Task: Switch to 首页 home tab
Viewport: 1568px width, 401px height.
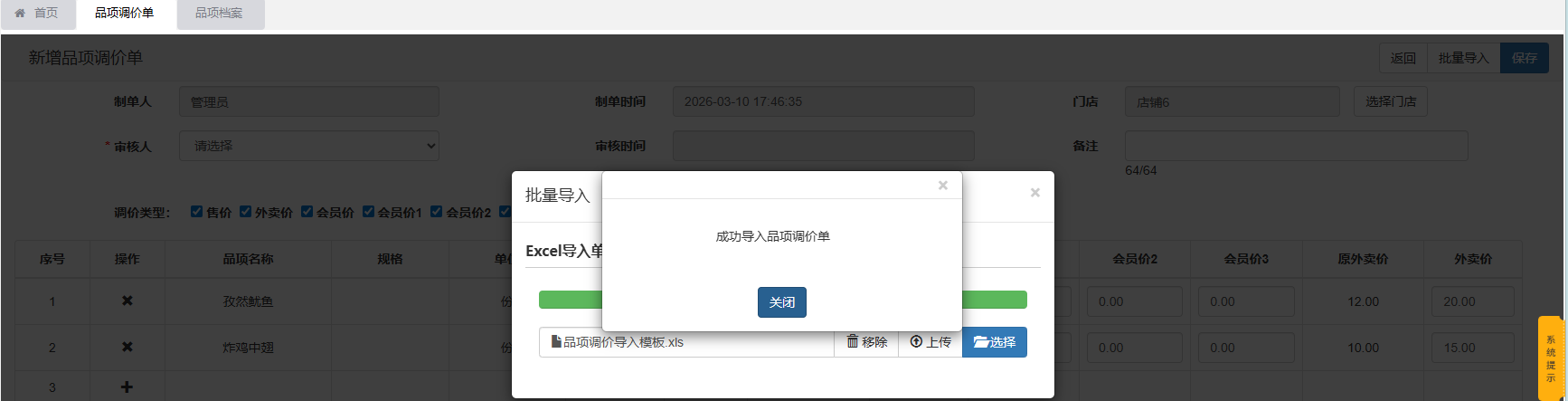Action: 37,13
